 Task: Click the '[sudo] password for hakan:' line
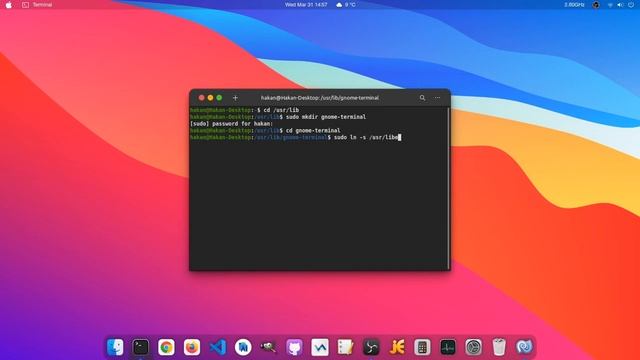(x=231, y=124)
